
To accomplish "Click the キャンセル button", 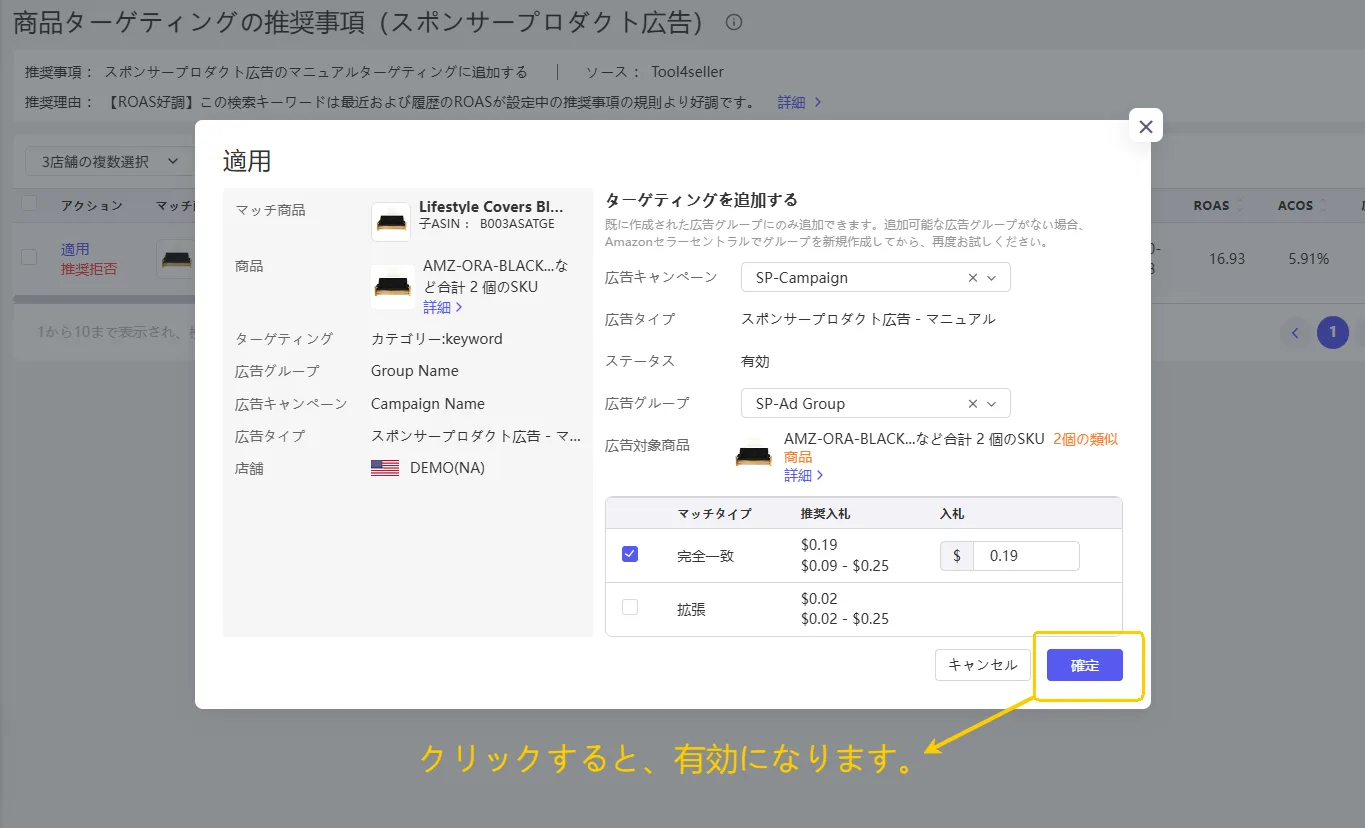I will [983, 665].
